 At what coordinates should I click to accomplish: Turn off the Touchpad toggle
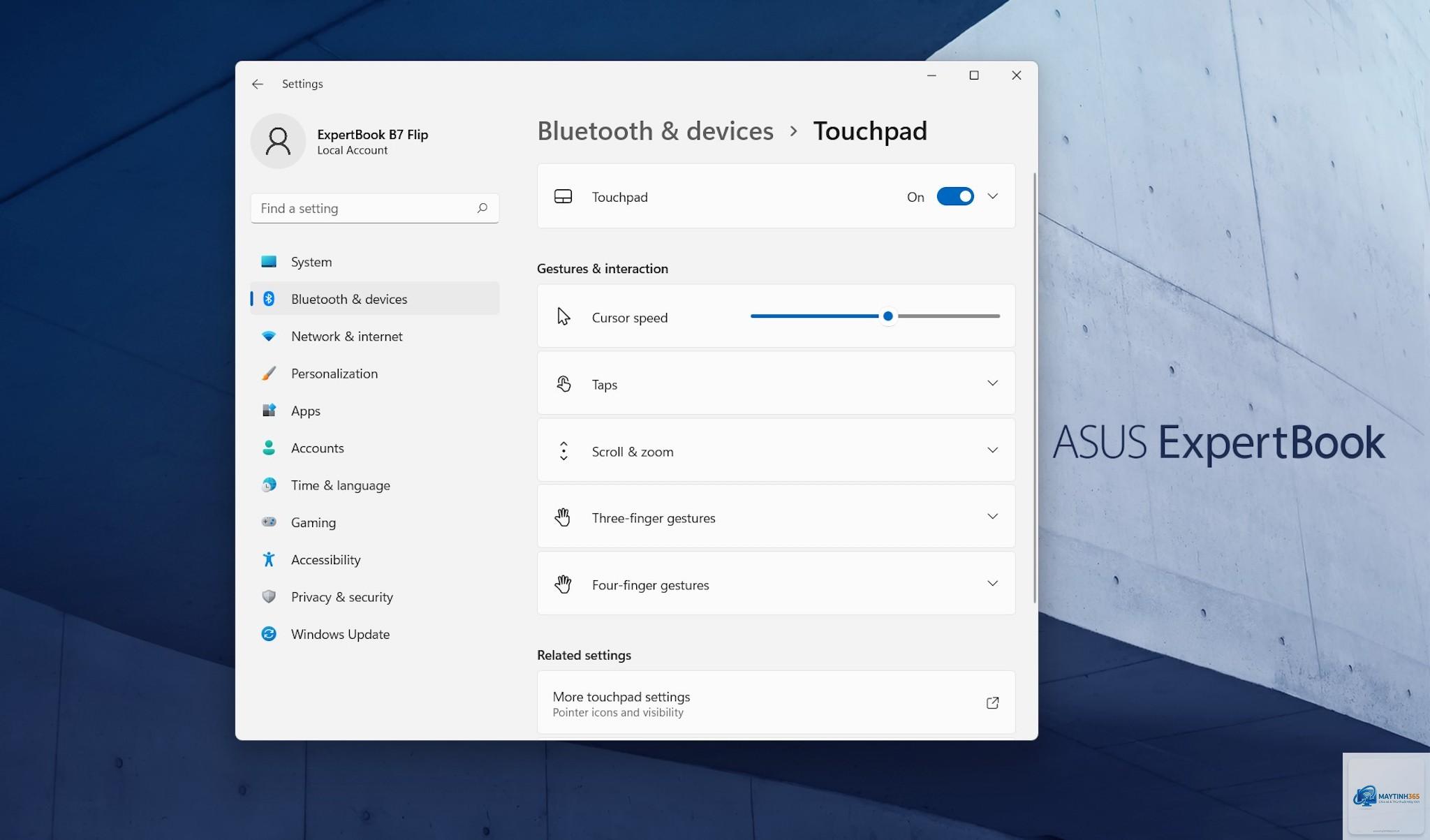click(955, 197)
